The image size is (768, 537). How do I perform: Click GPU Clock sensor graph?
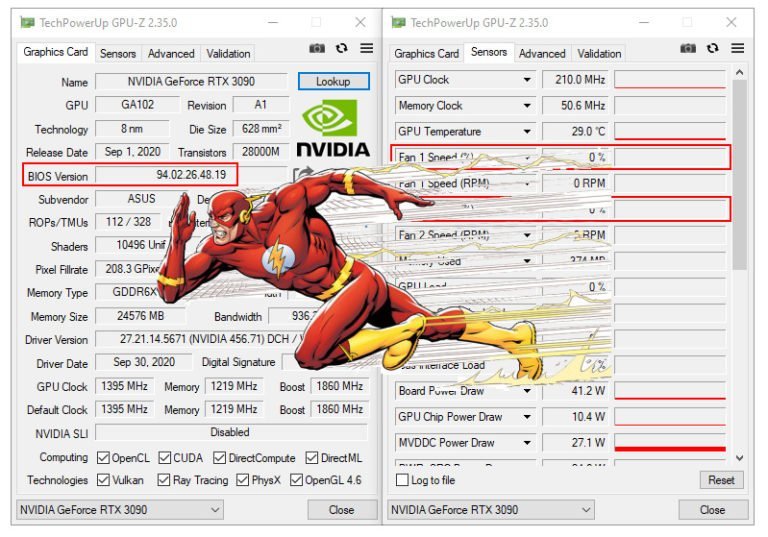(670, 79)
